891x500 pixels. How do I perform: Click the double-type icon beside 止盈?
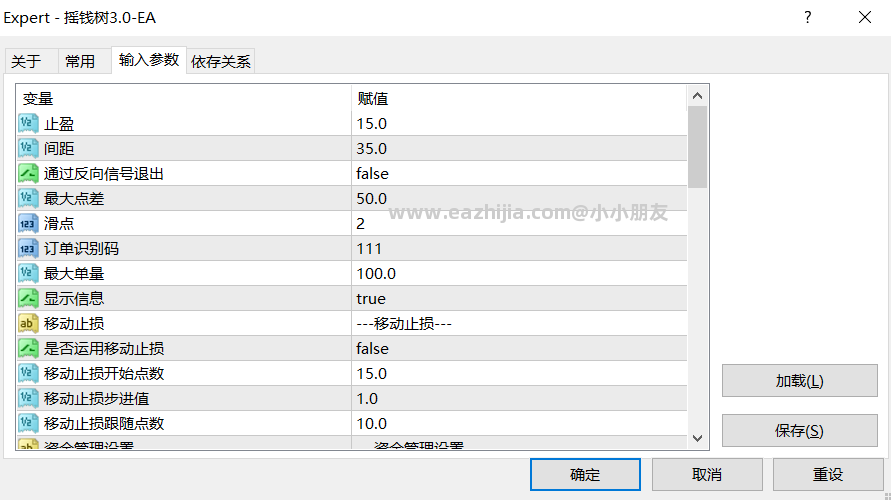click(x=28, y=123)
